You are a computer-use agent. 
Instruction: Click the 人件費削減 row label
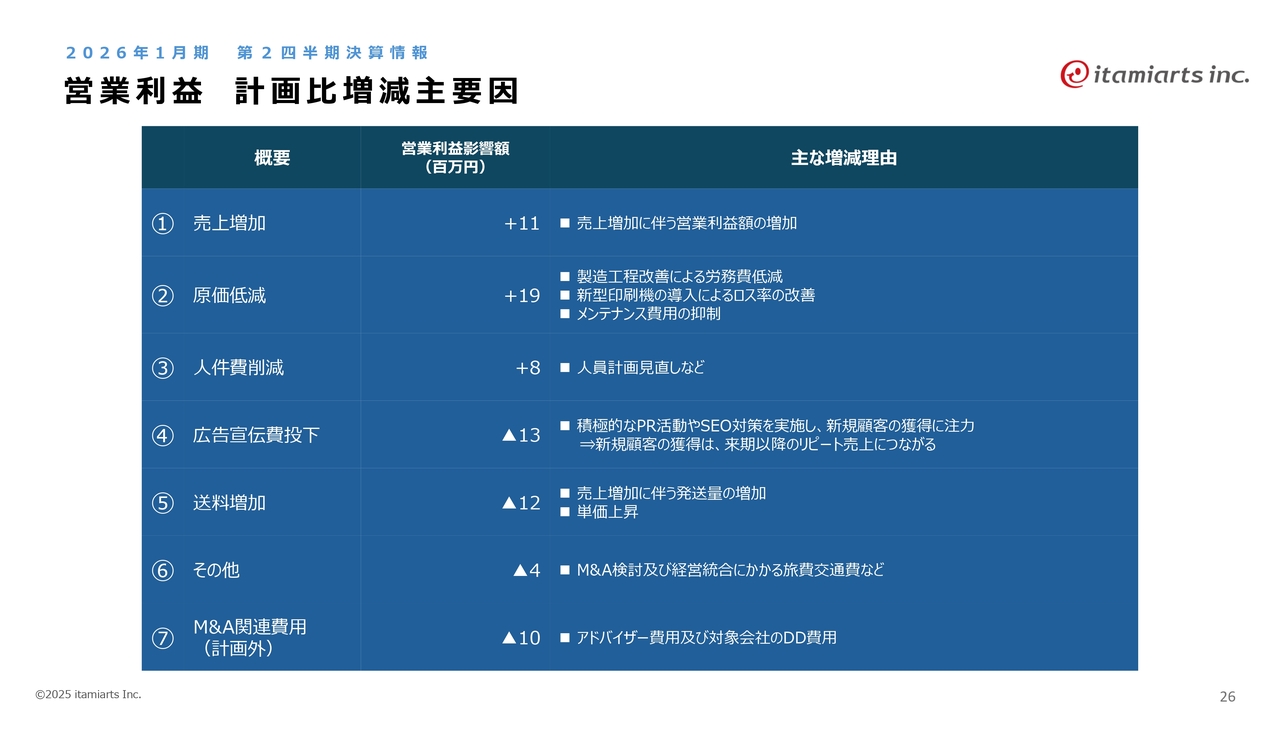coord(238,368)
